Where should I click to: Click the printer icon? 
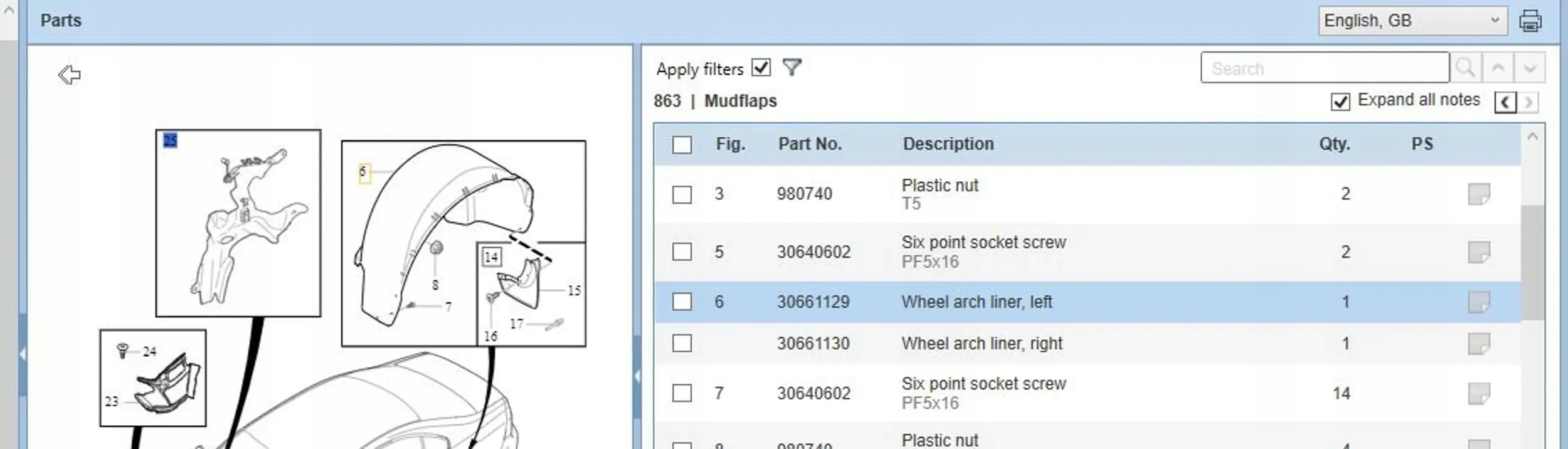point(1530,21)
